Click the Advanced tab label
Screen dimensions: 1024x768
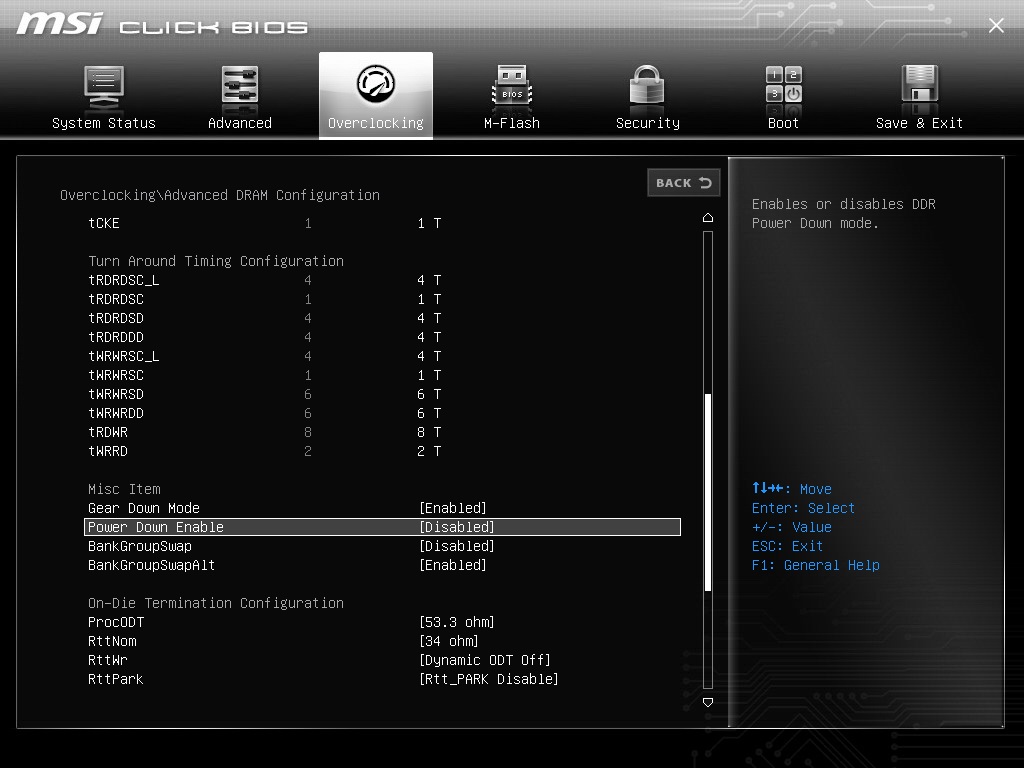pyautogui.click(x=240, y=123)
